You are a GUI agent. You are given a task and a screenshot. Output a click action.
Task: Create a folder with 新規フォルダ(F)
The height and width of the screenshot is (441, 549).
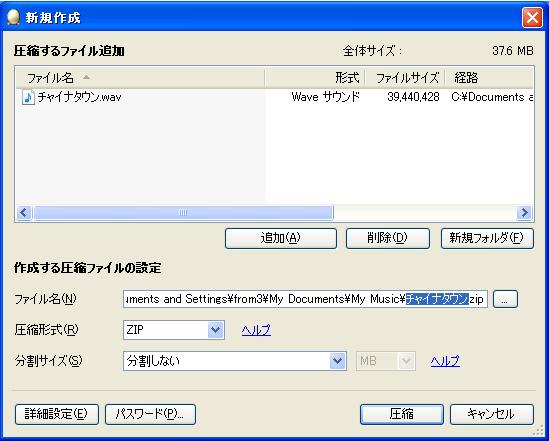[487, 238]
